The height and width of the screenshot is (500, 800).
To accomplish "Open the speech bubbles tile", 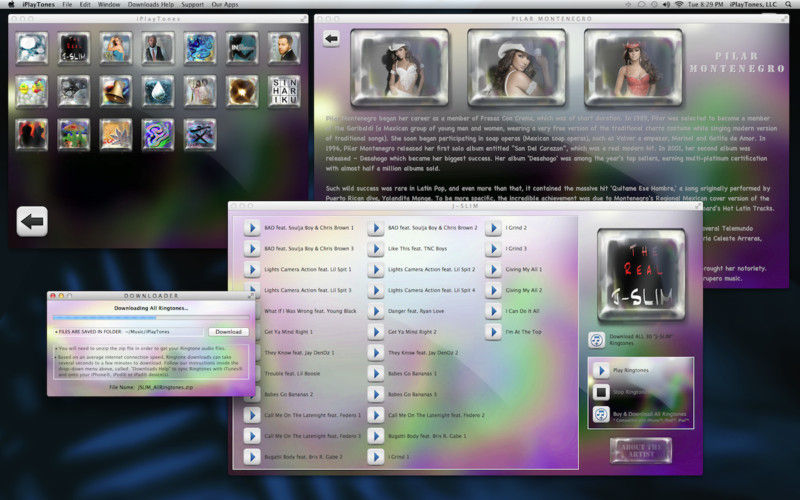I will pos(32,48).
